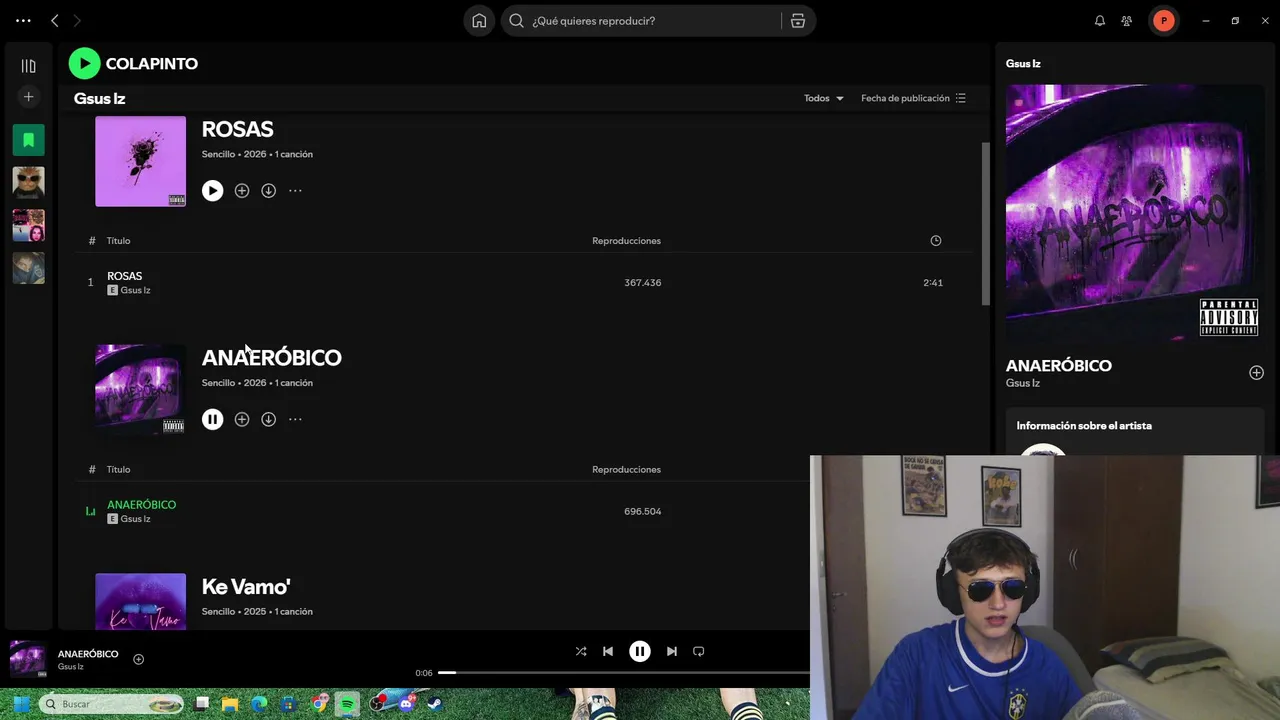Open the third playlist cover in sidebar
The height and width of the screenshot is (720, 1280).
point(28,225)
